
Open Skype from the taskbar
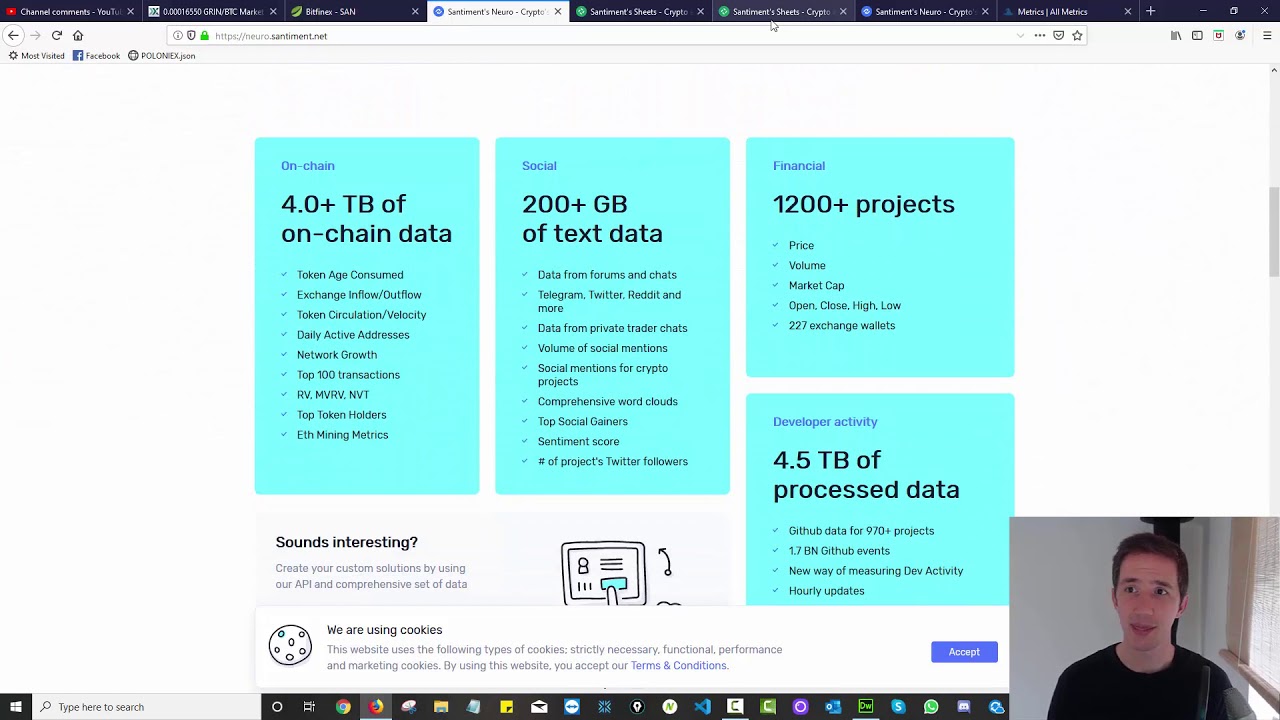pyautogui.click(x=899, y=707)
